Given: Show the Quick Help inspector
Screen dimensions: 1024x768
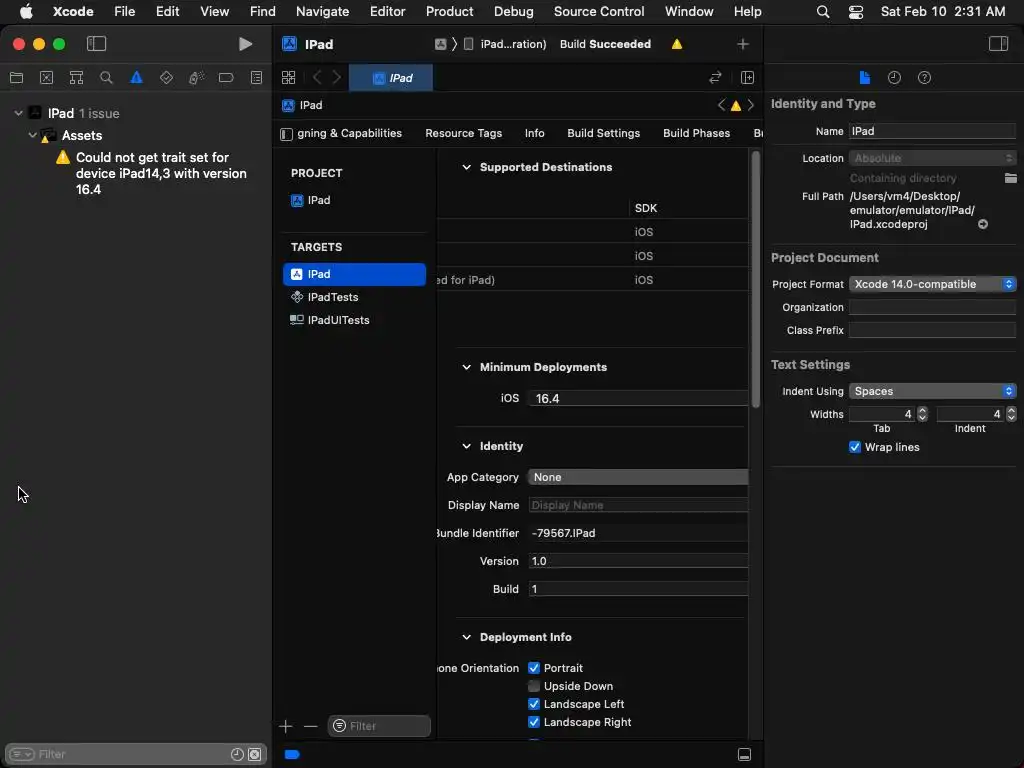Looking at the screenshot, I should pyautogui.click(x=924, y=78).
